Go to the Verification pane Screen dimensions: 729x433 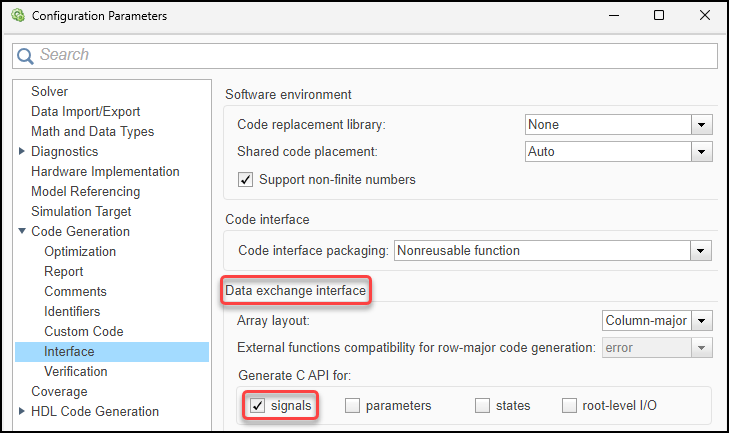coord(76,371)
